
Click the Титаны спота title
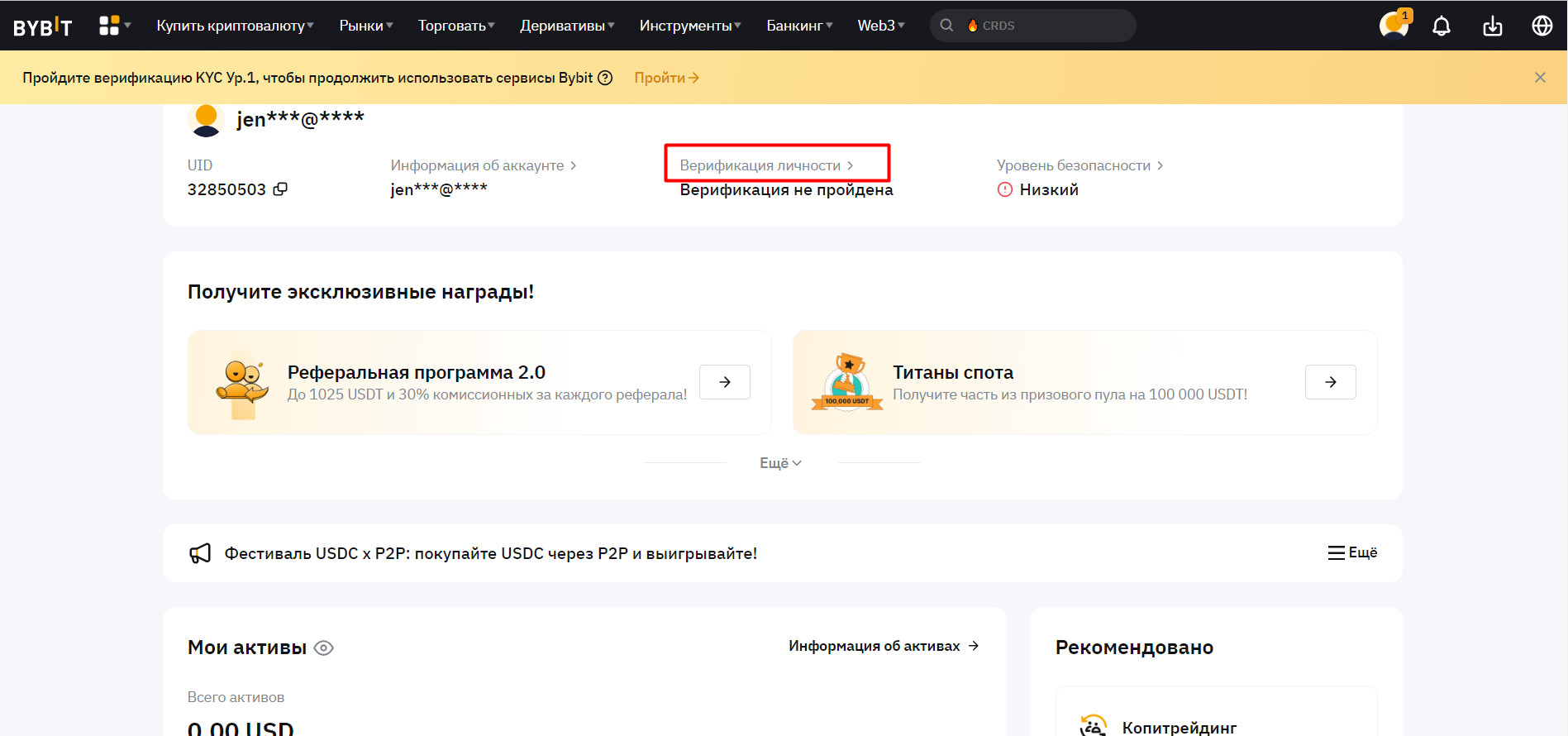tap(953, 372)
